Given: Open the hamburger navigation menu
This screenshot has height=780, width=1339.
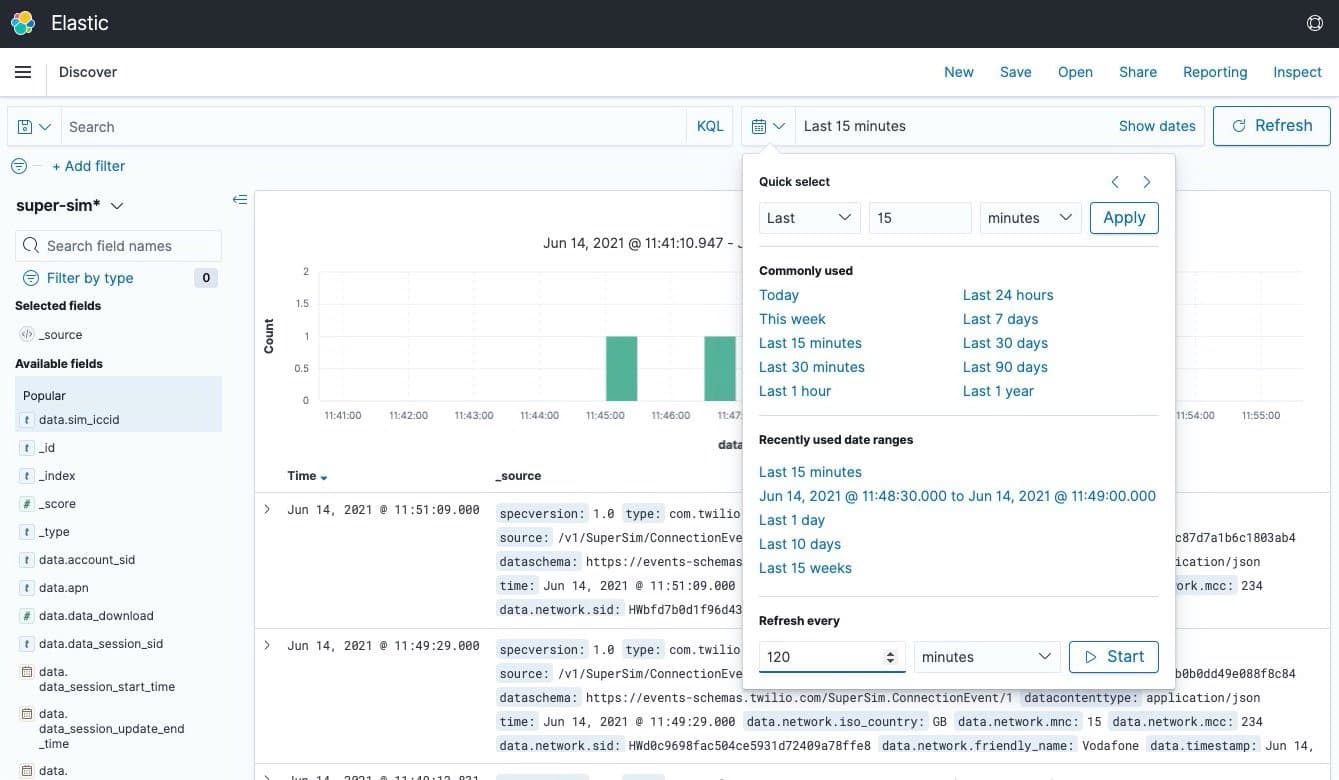Looking at the screenshot, I should point(23,72).
